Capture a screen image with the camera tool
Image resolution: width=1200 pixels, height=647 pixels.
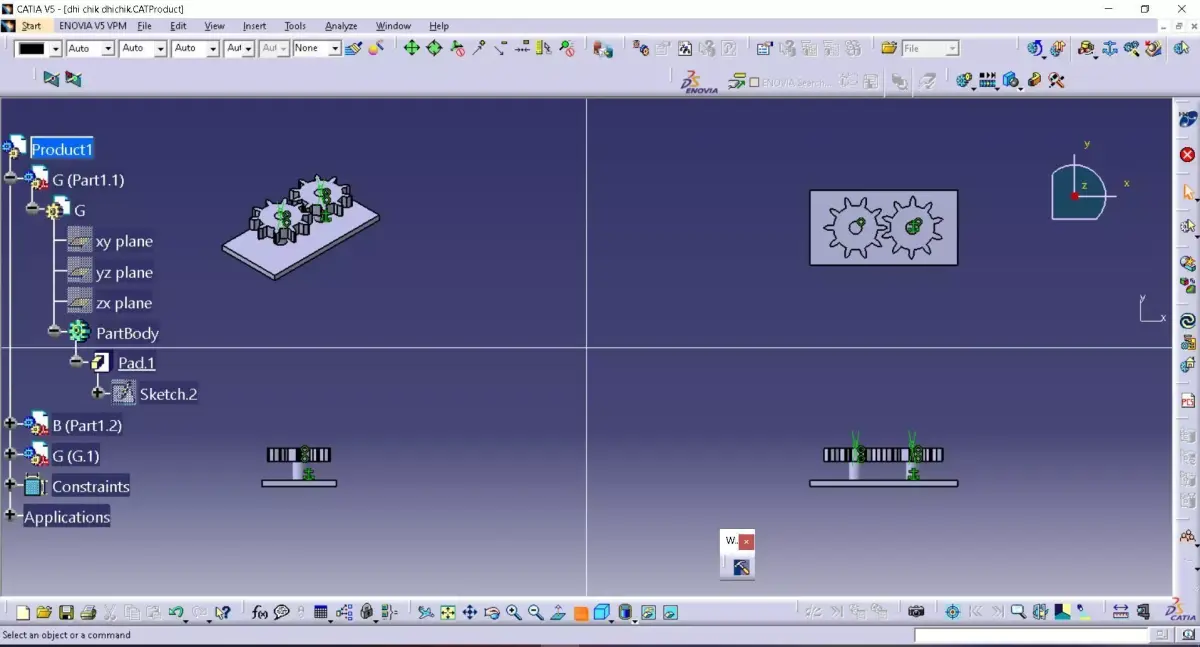point(916,611)
